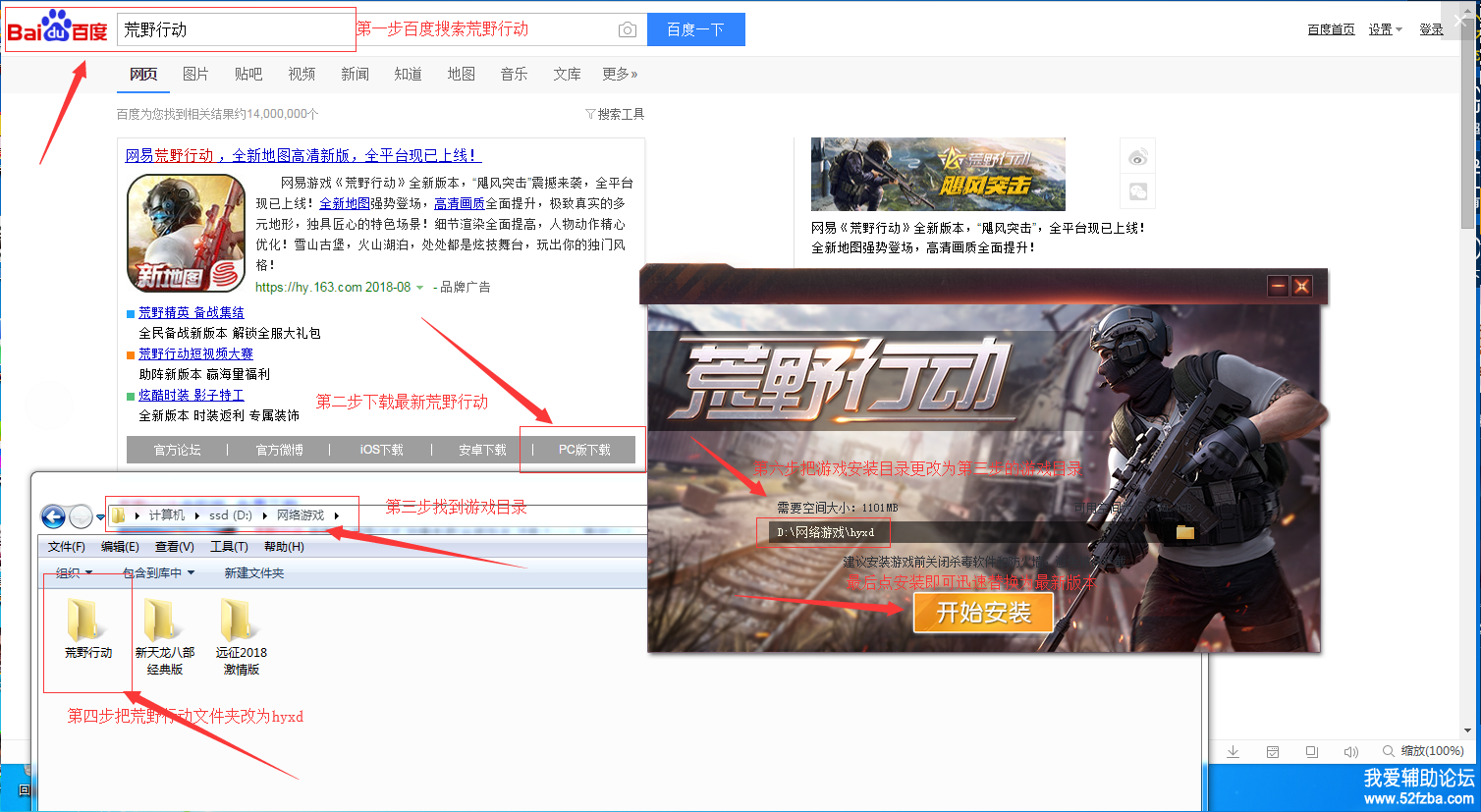Switch to the 图片 tab

coord(195,74)
